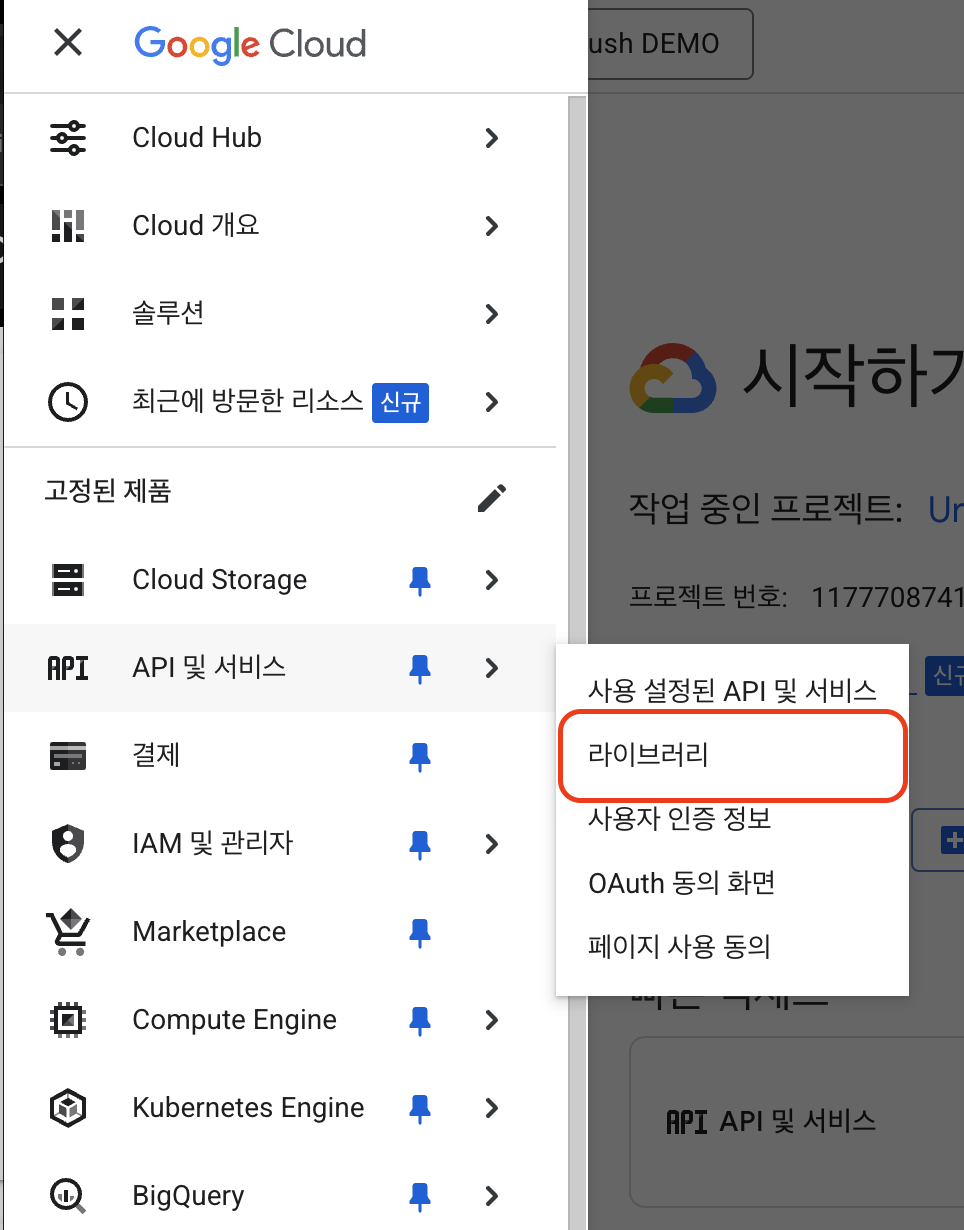
Task: Select 사용 설정된 API 및 서비스 in submenu
Action: [732, 690]
